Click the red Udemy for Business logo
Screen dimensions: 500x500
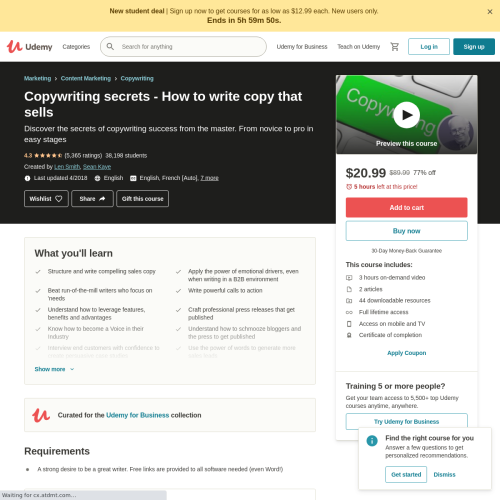41,415
